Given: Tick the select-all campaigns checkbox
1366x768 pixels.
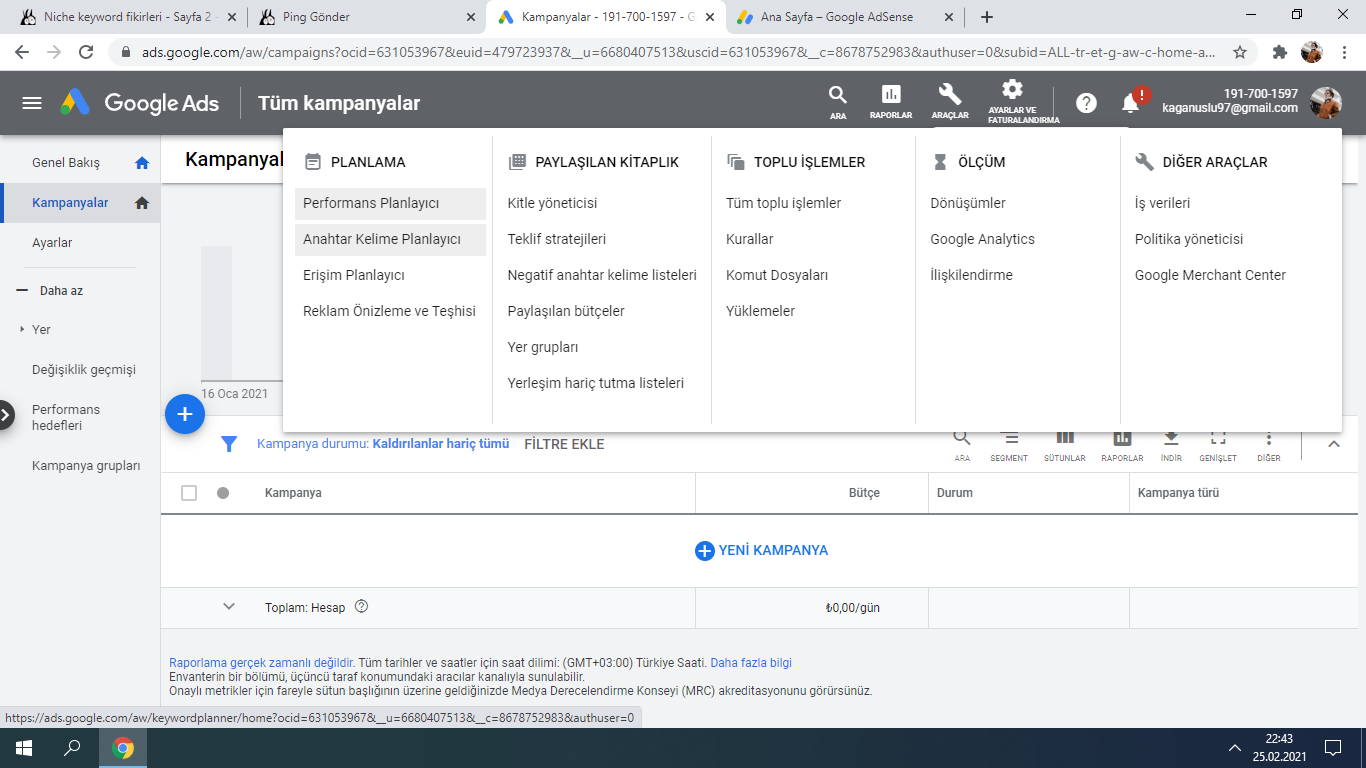Looking at the screenshot, I should coord(189,493).
